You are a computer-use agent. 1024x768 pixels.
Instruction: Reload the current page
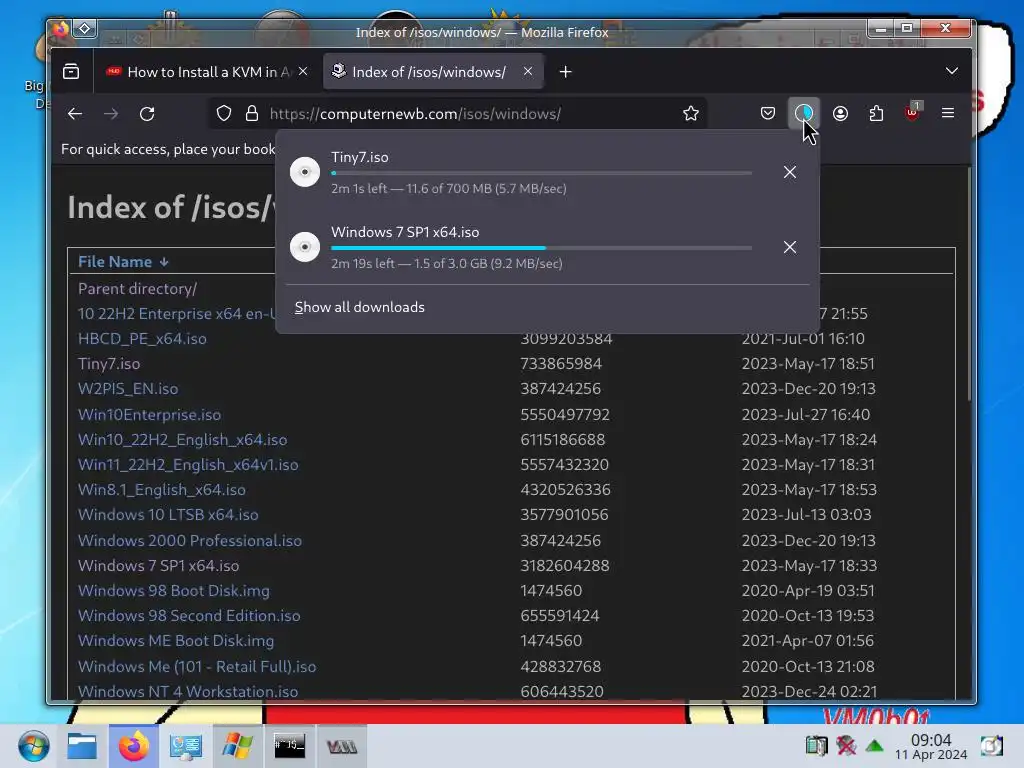click(147, 114)
